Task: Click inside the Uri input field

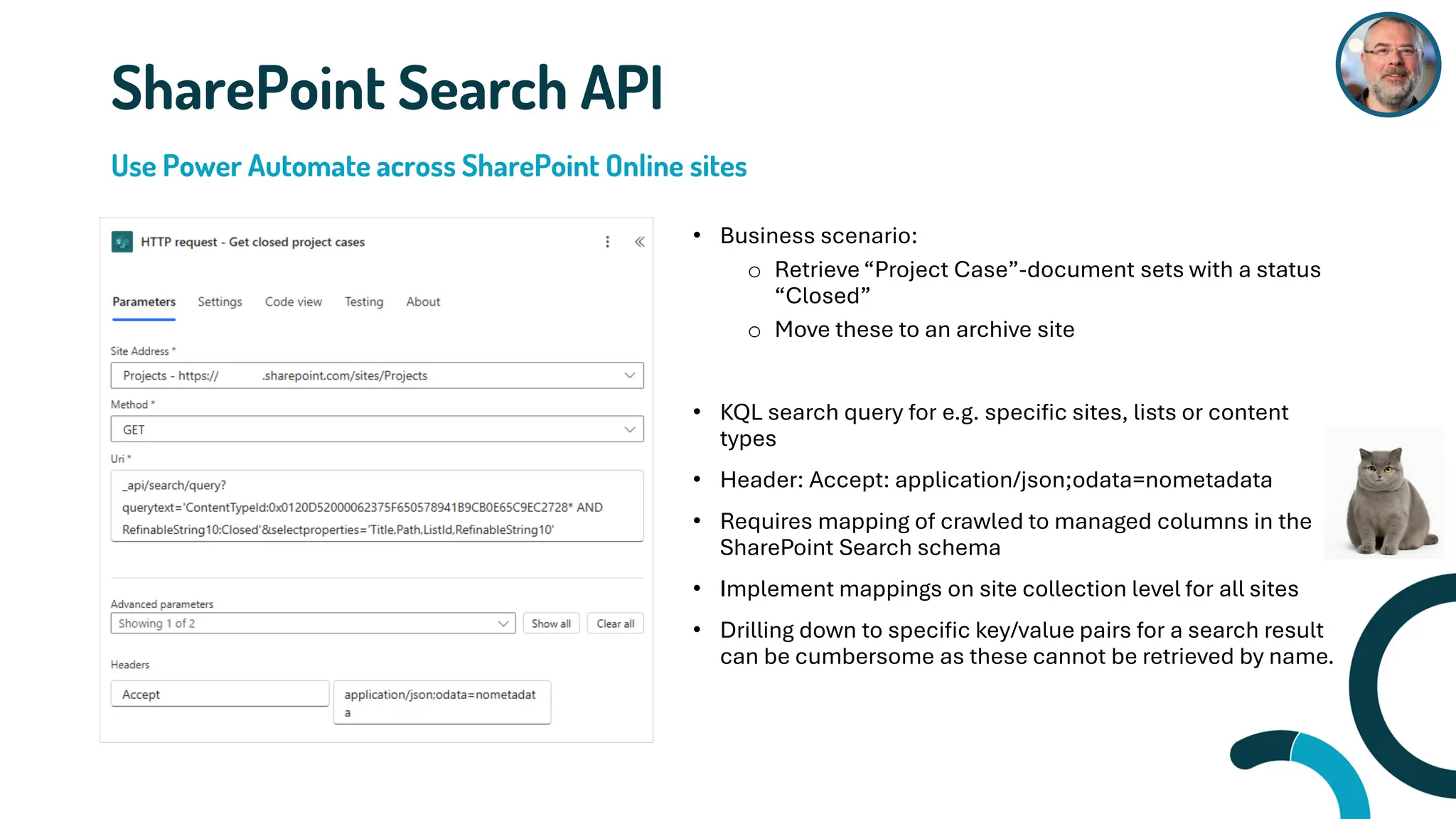Action: tap(377, 506)
